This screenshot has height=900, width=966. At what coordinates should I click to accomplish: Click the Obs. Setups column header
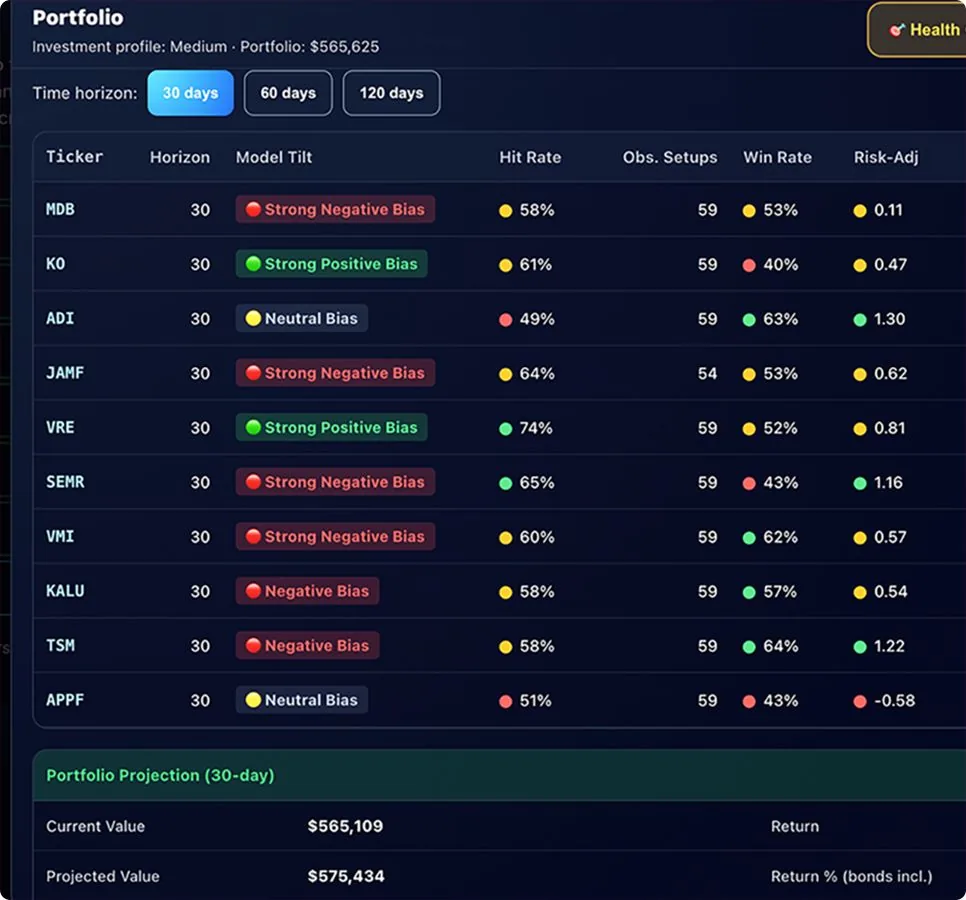670,157
